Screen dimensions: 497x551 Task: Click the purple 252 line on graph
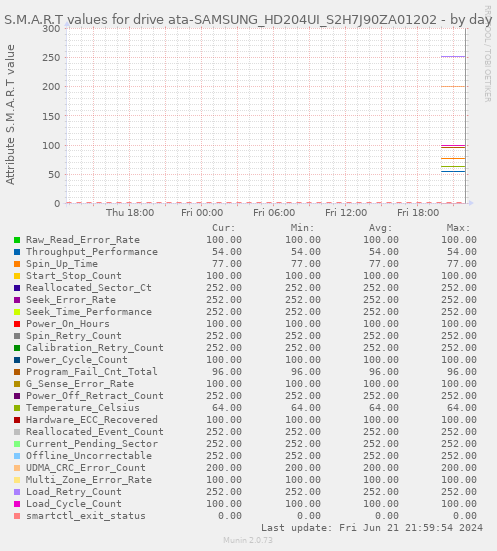[453, 57]
